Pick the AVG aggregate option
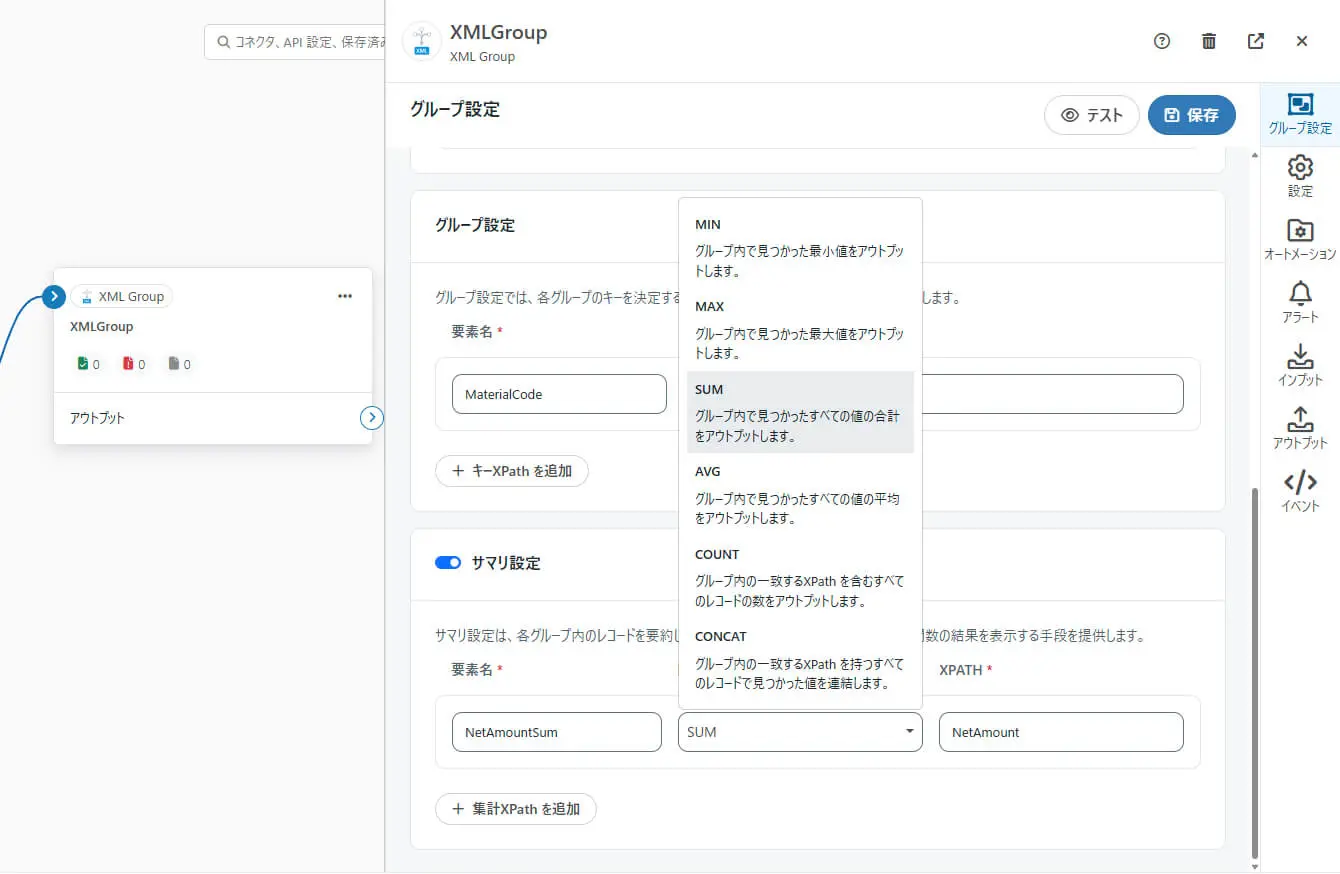This screenshot has height=874, width=1340. [x=800, y=494]
